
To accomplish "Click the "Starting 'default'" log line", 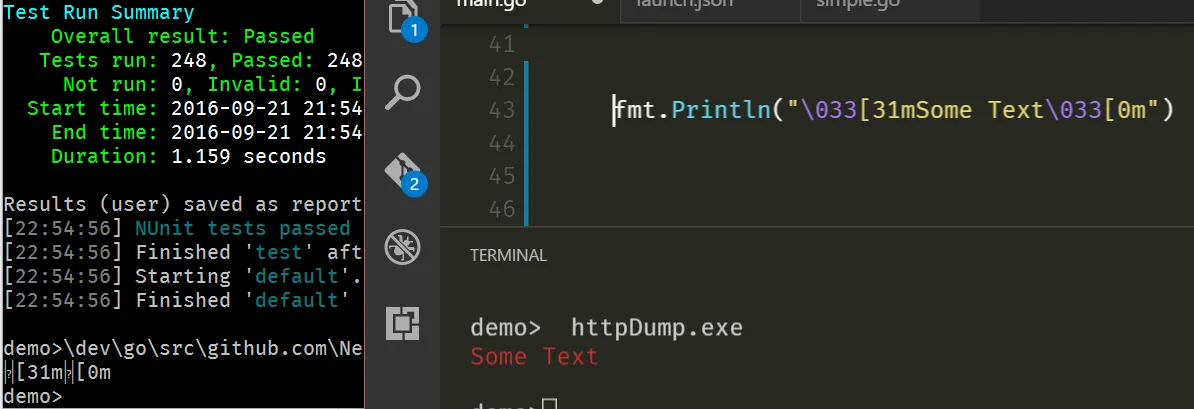I will (183, 276).
